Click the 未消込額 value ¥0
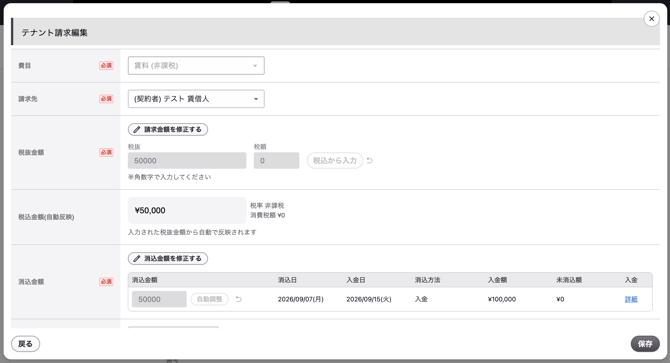 tap(560, 299)
